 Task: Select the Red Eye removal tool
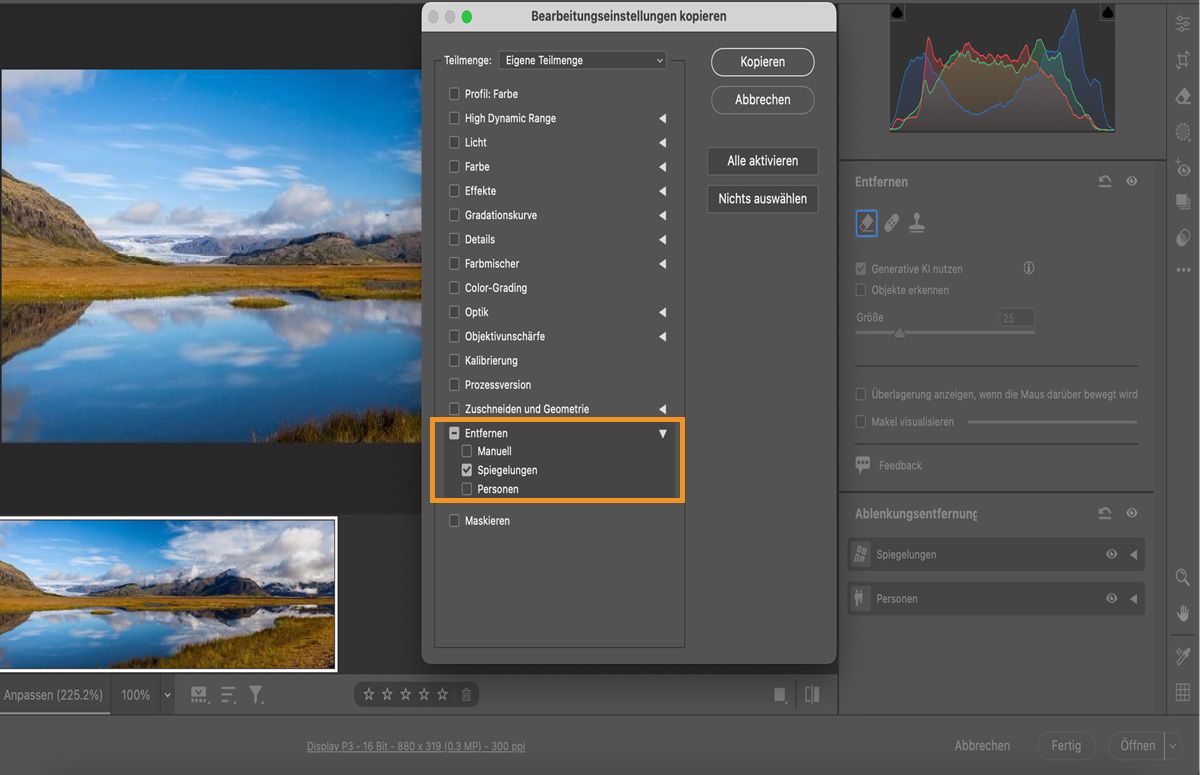click(1183, 167)
